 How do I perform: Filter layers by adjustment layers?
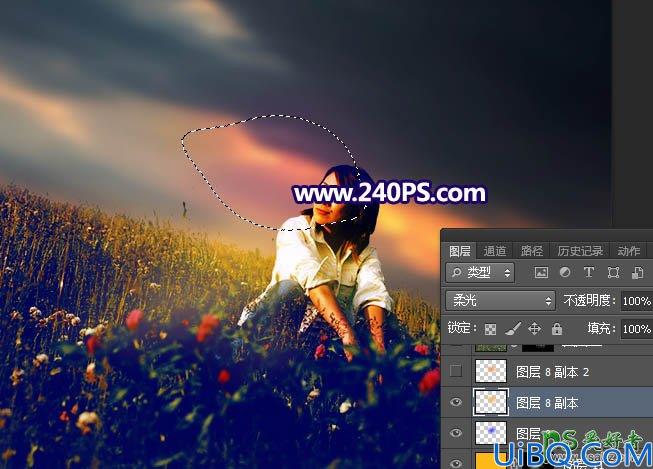(x=565, y=272)
